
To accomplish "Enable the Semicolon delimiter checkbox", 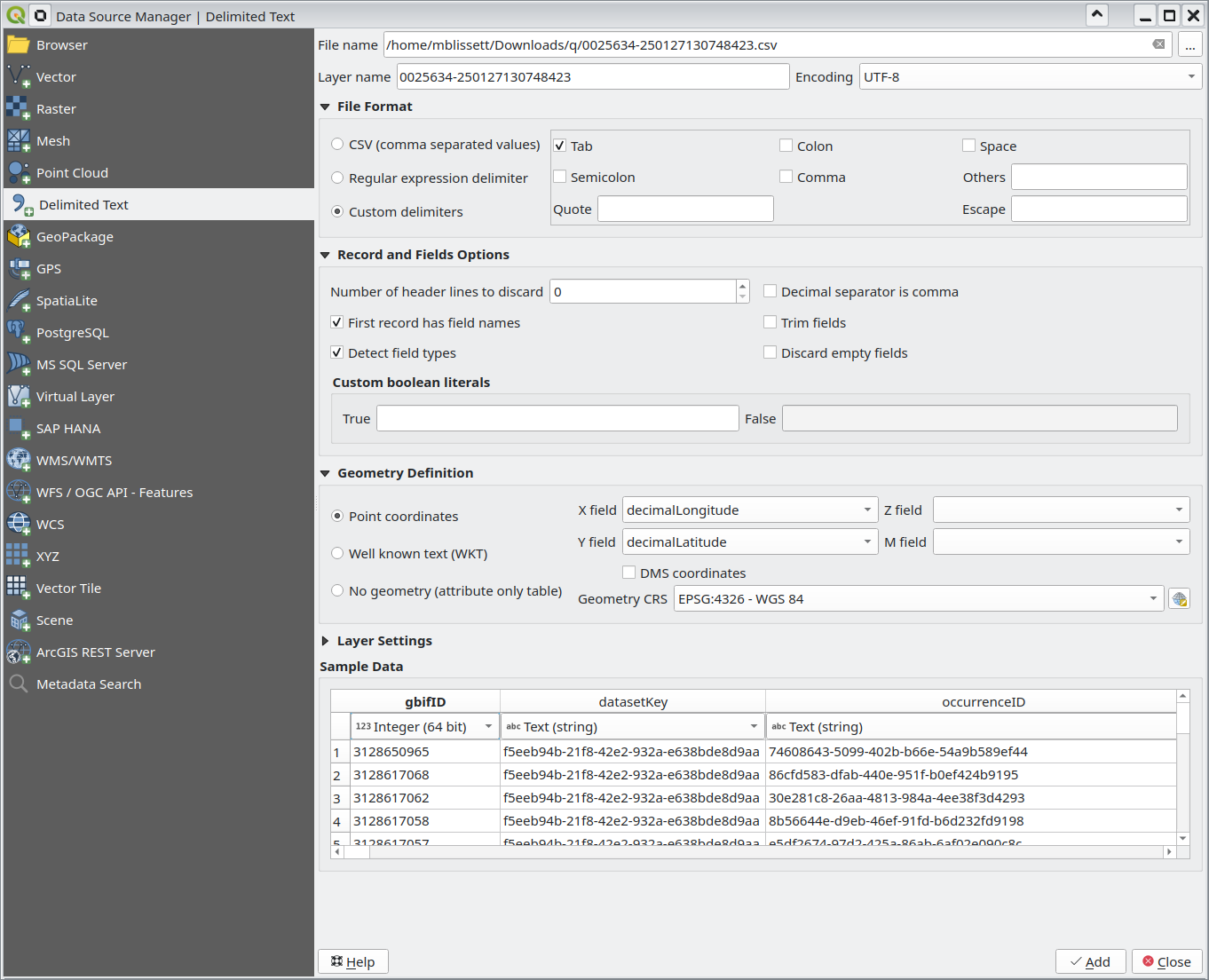I will pyautogui.click(x=560, y=177).
